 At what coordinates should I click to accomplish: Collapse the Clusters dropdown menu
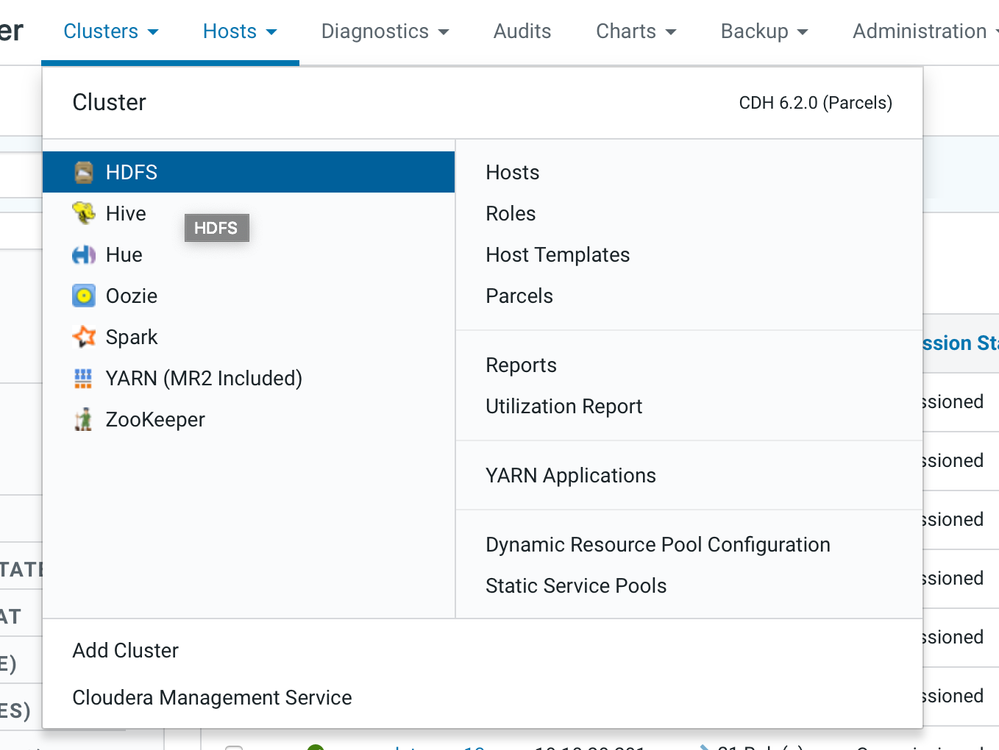(x=110, y=31)
